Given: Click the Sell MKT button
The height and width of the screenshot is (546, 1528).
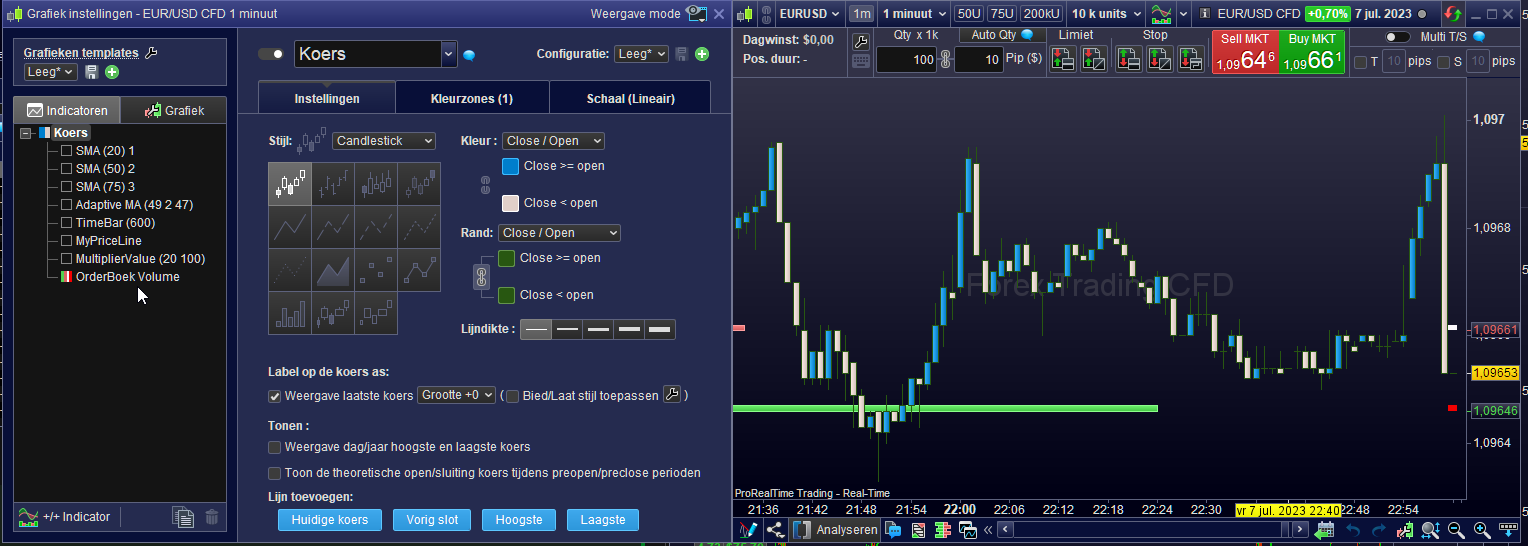Looking at the screenshot, I should (1244, 52).
